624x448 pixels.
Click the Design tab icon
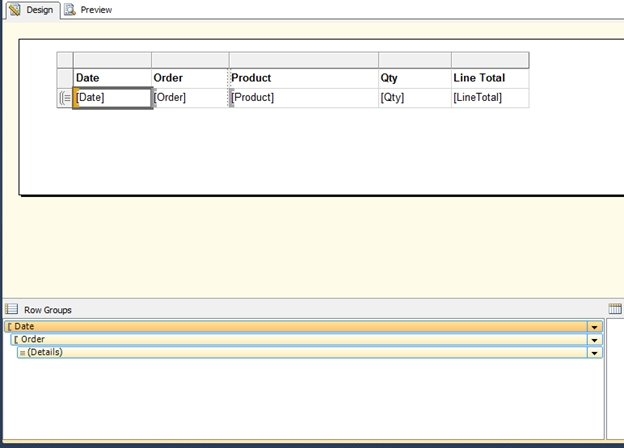pyautogui.click(x=14, y=9)
